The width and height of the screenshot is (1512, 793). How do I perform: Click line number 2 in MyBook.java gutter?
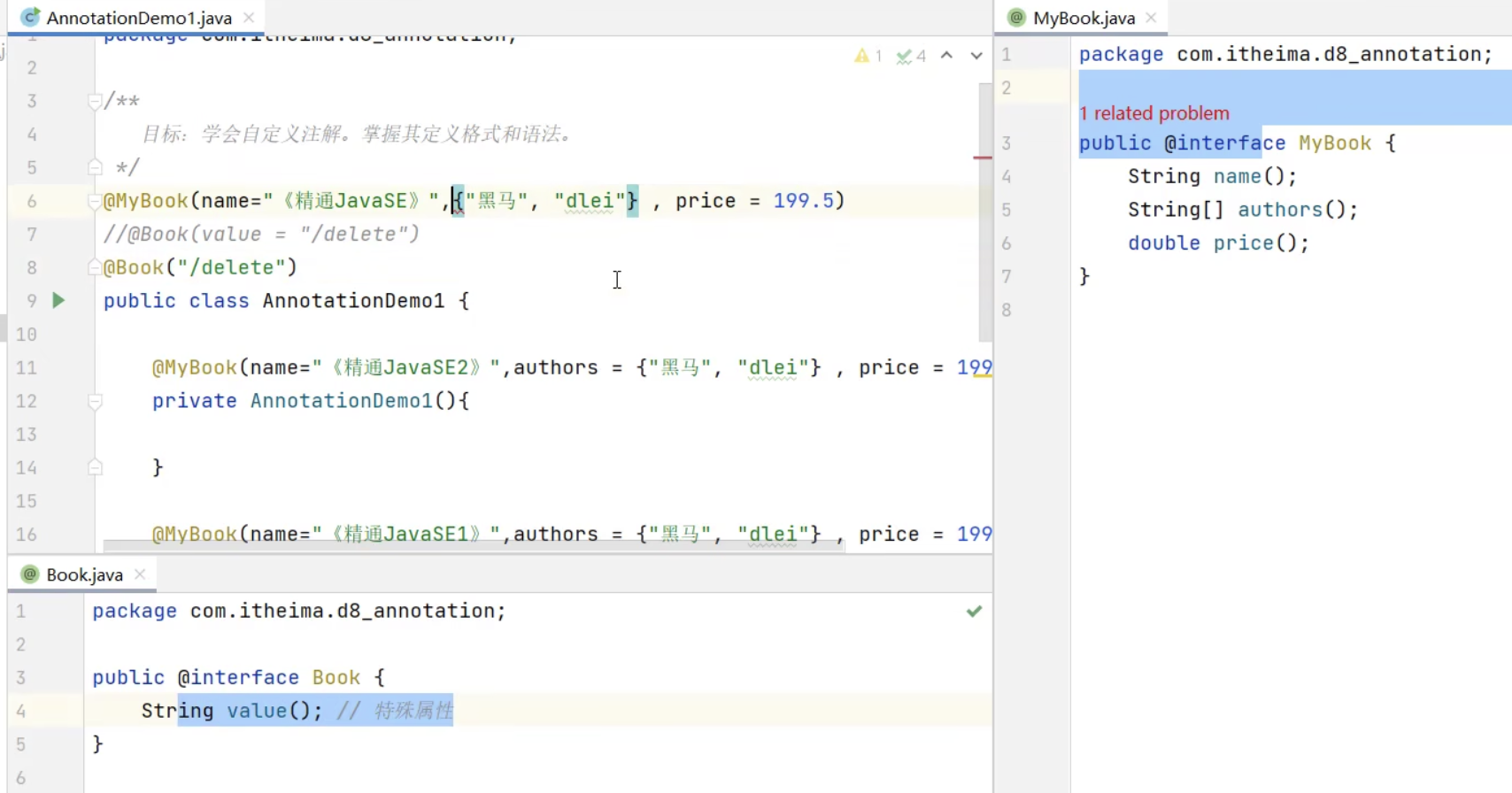1007,88
